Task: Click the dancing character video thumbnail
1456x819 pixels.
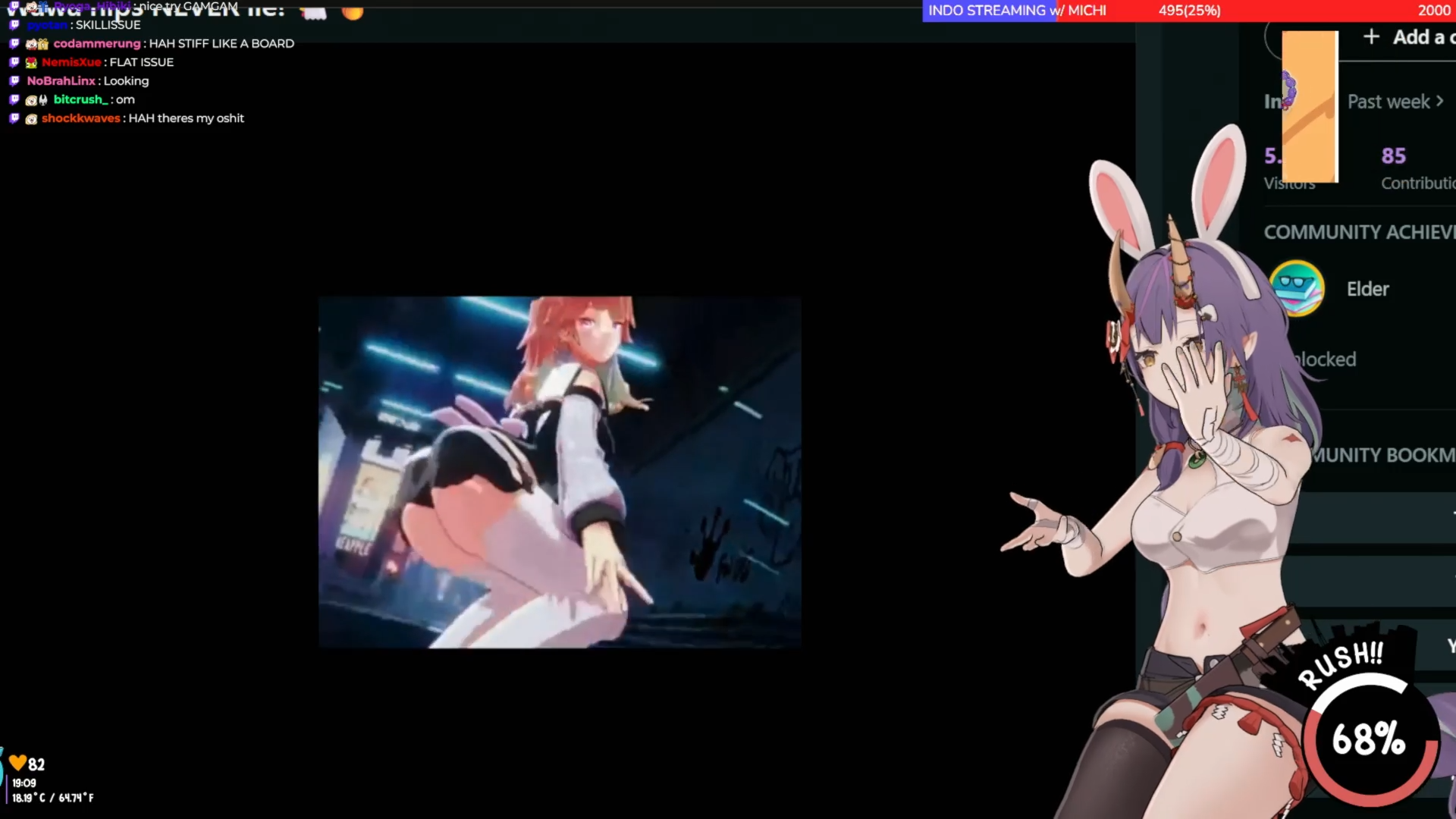Action: pos(560,472)
